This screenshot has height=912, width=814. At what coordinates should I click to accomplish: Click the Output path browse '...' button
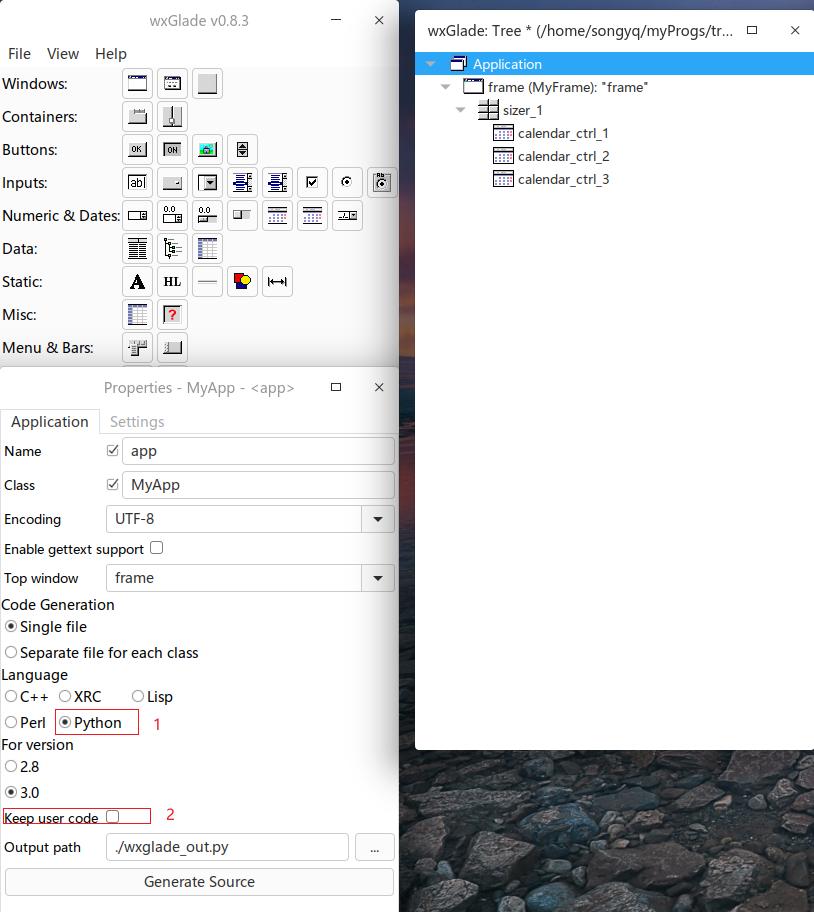[x=374, y=847]
